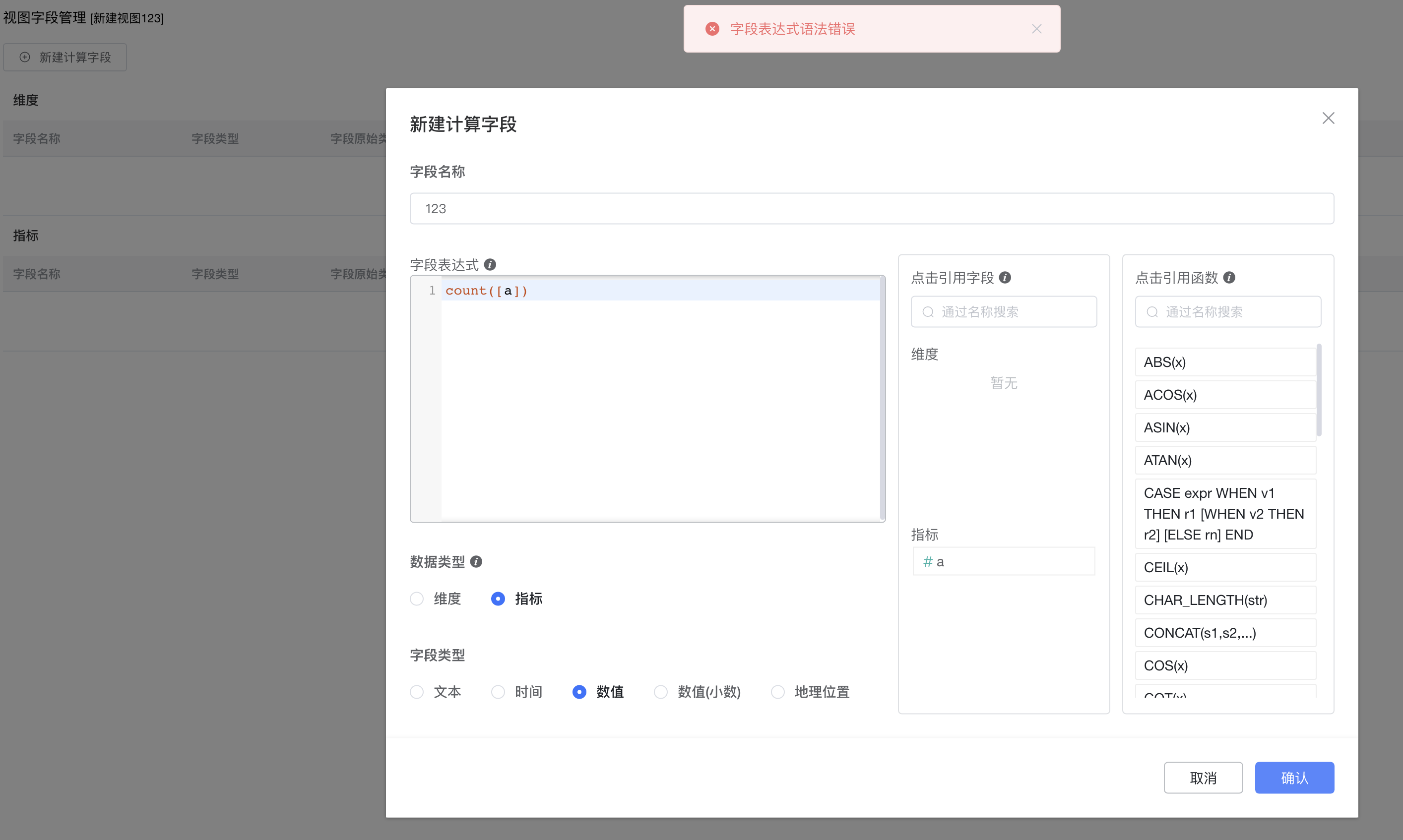Image resolution: width=1403 pixels, height=840 pixels.
Task: Click the 确认 button
Action: coord(1294,778)
